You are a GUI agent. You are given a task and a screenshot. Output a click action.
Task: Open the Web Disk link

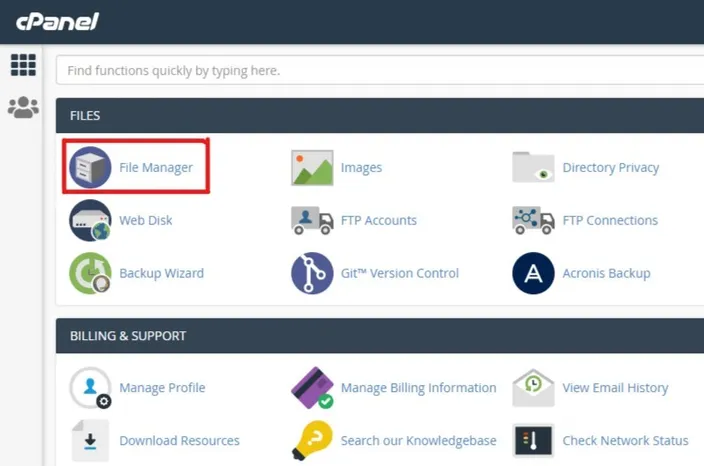point(145,220)
